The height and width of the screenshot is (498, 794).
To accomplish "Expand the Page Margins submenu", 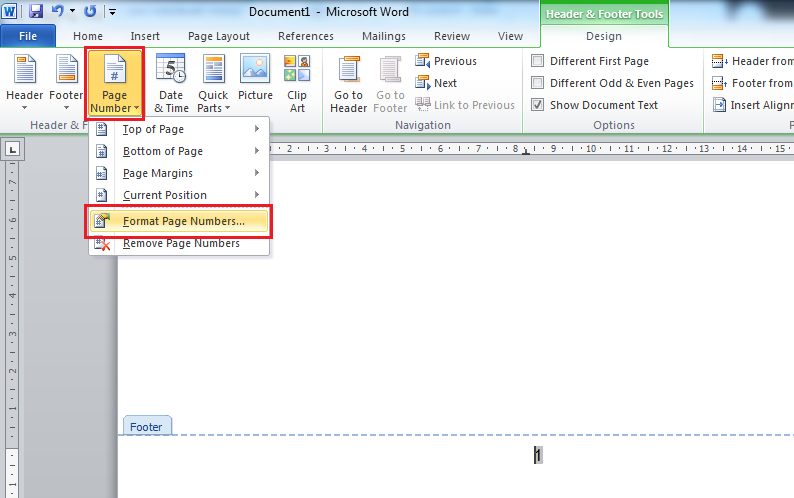I will [x=179, y=173].
